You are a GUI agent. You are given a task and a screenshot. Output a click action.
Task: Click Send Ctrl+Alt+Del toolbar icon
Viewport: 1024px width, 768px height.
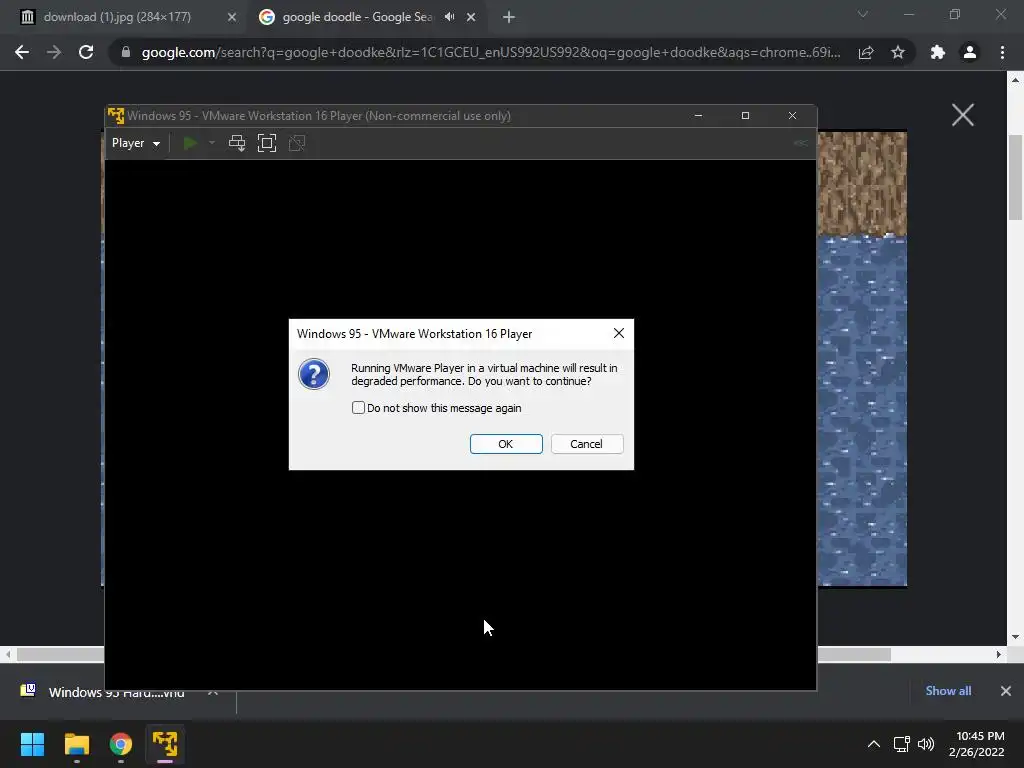237,143
